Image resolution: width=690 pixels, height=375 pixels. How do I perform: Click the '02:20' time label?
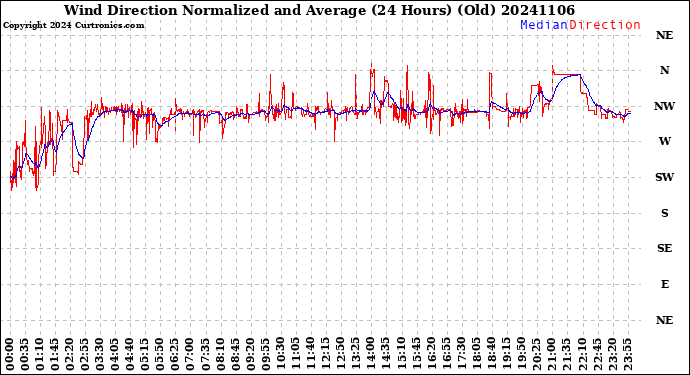tap(70, 354)
